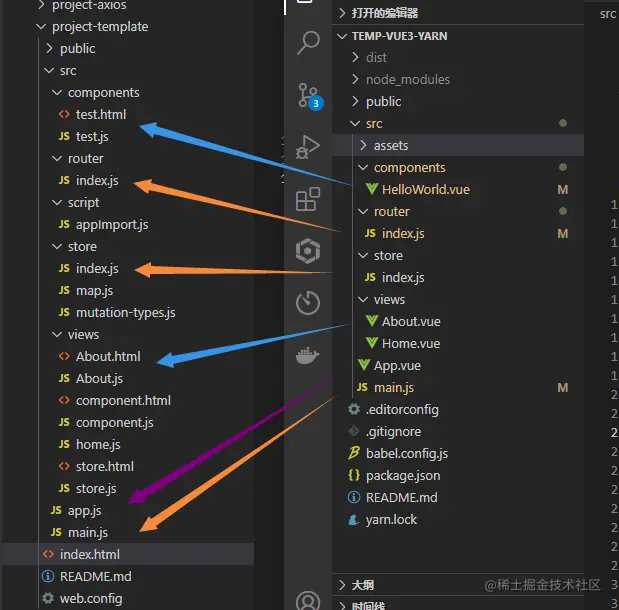Viewport: 619px width, 610px height.
Task: Click the Vue icon of HelloWorld.vue
Action: 371,189
